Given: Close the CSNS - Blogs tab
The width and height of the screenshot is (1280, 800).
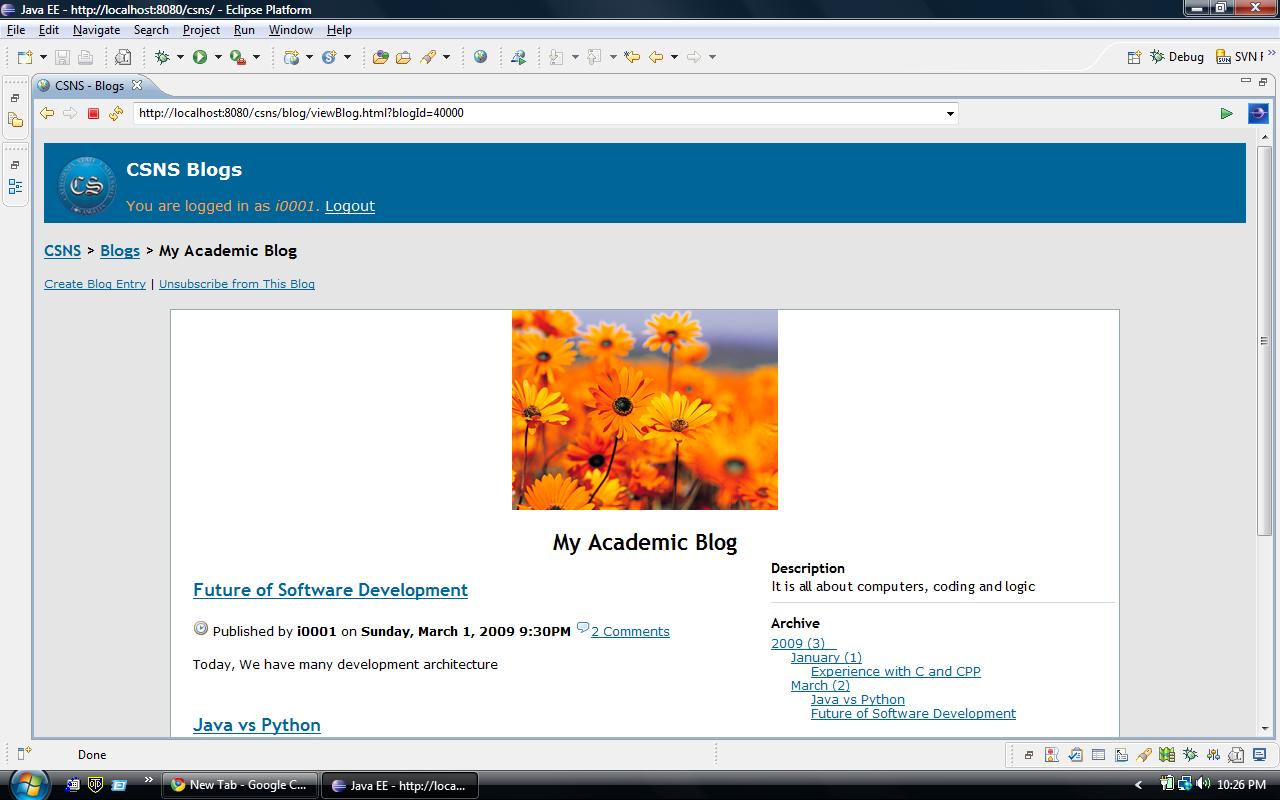Looking at the screenshot, I should coord(137,85).
